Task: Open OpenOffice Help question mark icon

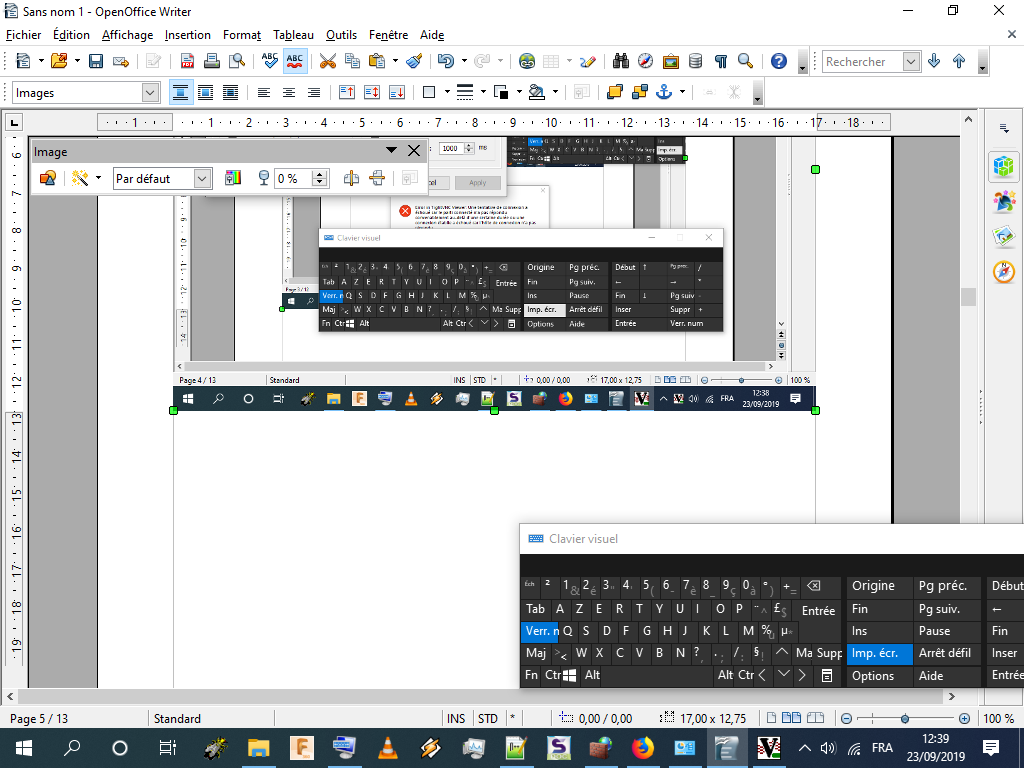Action: coord(778,61)
